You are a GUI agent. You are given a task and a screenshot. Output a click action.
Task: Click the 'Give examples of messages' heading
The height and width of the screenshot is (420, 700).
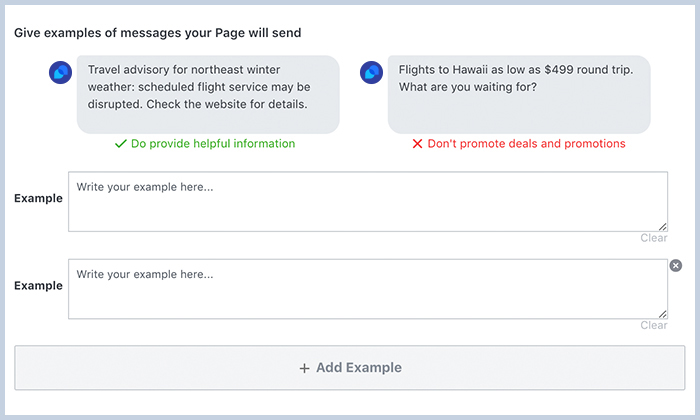tap(158, 33)
